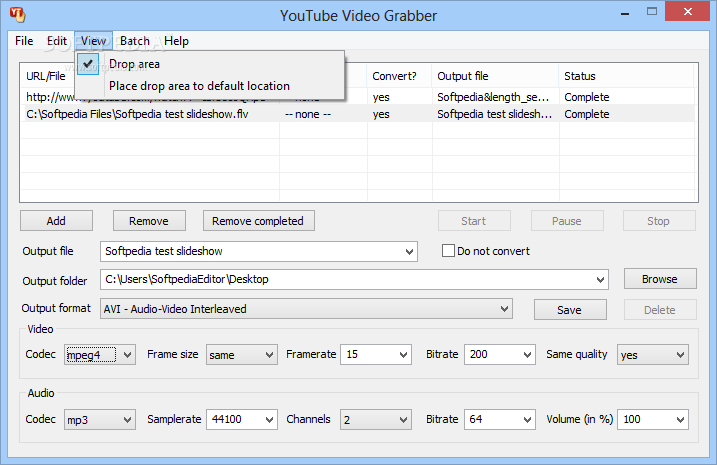
Task: Close the open View menu
Action: coord(93,41)
